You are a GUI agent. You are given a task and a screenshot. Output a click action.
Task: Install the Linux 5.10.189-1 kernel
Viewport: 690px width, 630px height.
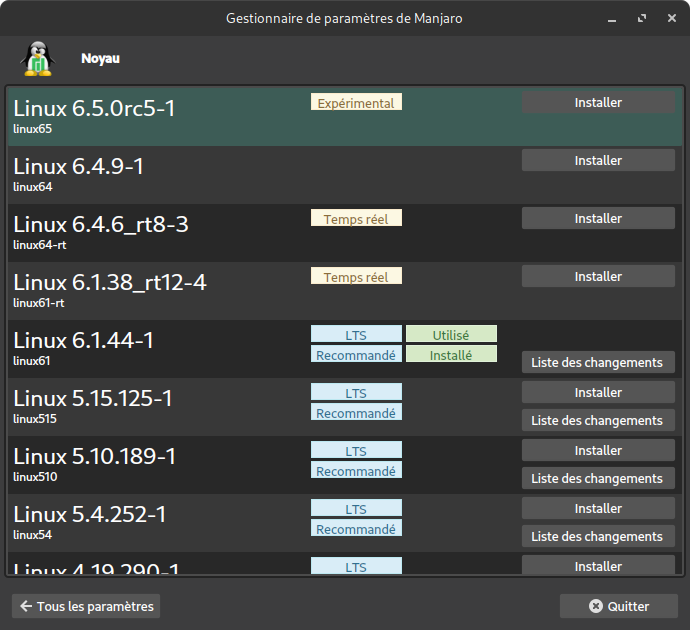click(598, 450)
